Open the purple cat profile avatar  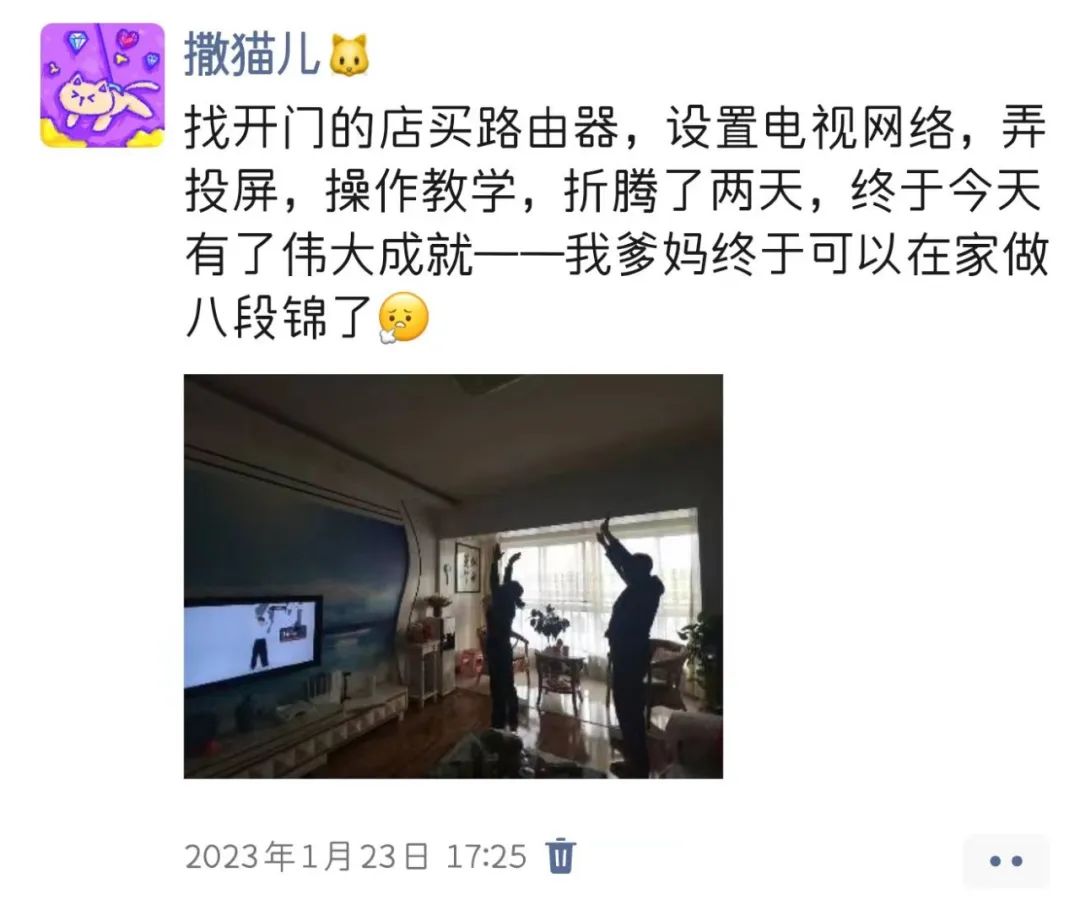click(x=102, y=85)
